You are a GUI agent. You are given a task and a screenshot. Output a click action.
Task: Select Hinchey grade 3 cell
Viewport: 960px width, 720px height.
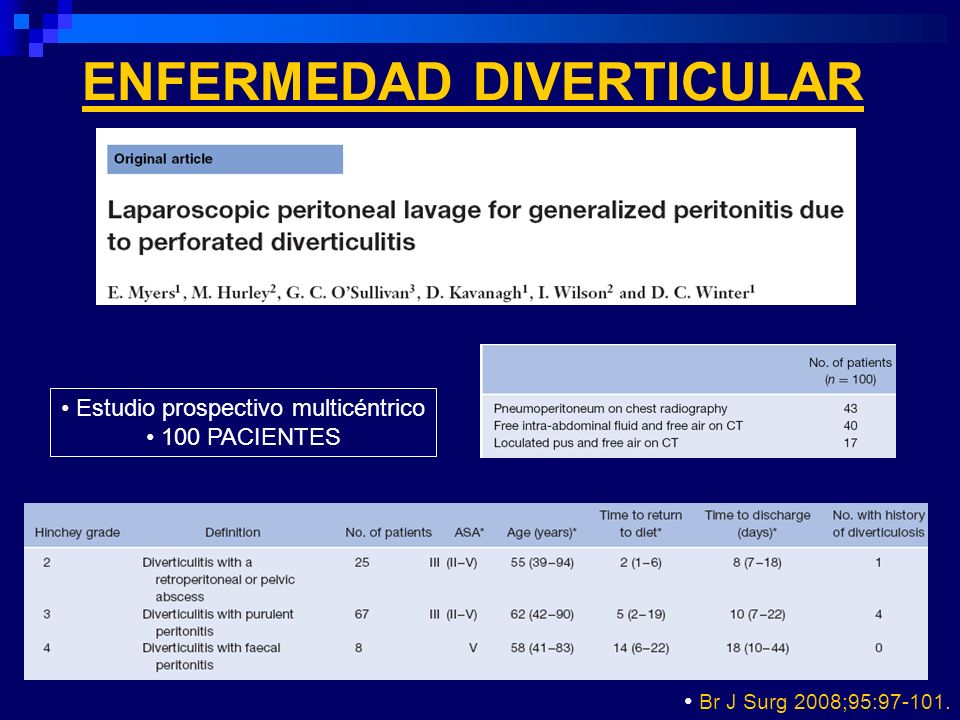click(47, 614)
